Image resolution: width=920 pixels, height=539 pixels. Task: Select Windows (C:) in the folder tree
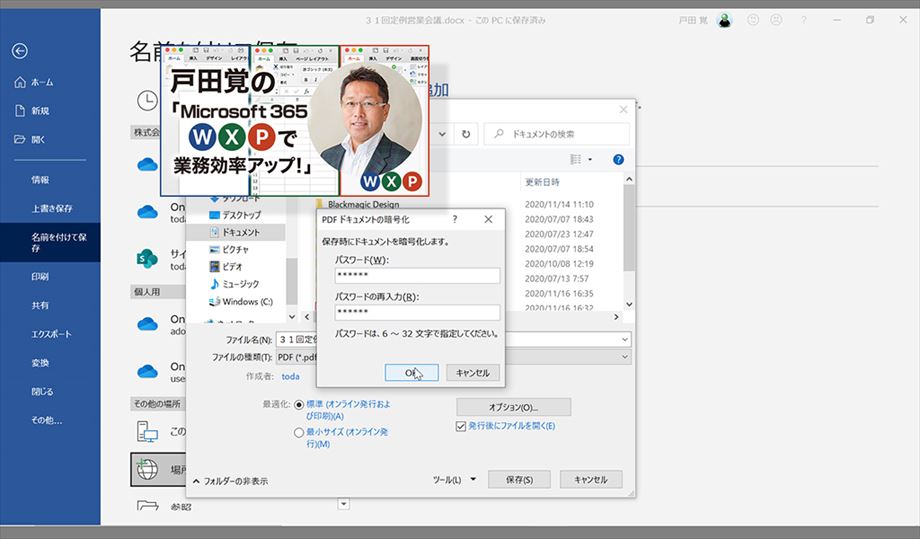point(241,301)
